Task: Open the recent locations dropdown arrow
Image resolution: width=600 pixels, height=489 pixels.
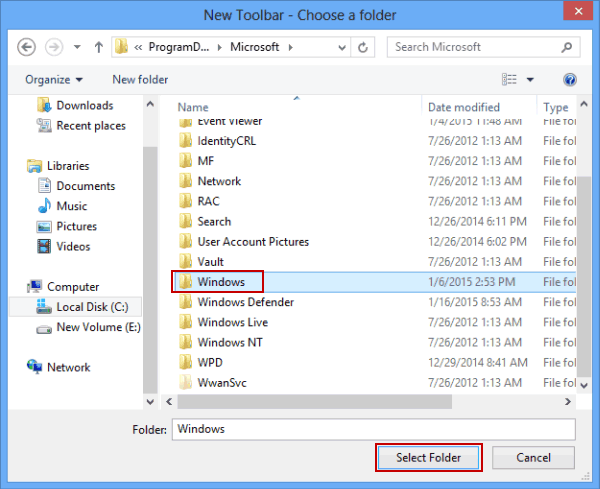Action: coord(77,47)
